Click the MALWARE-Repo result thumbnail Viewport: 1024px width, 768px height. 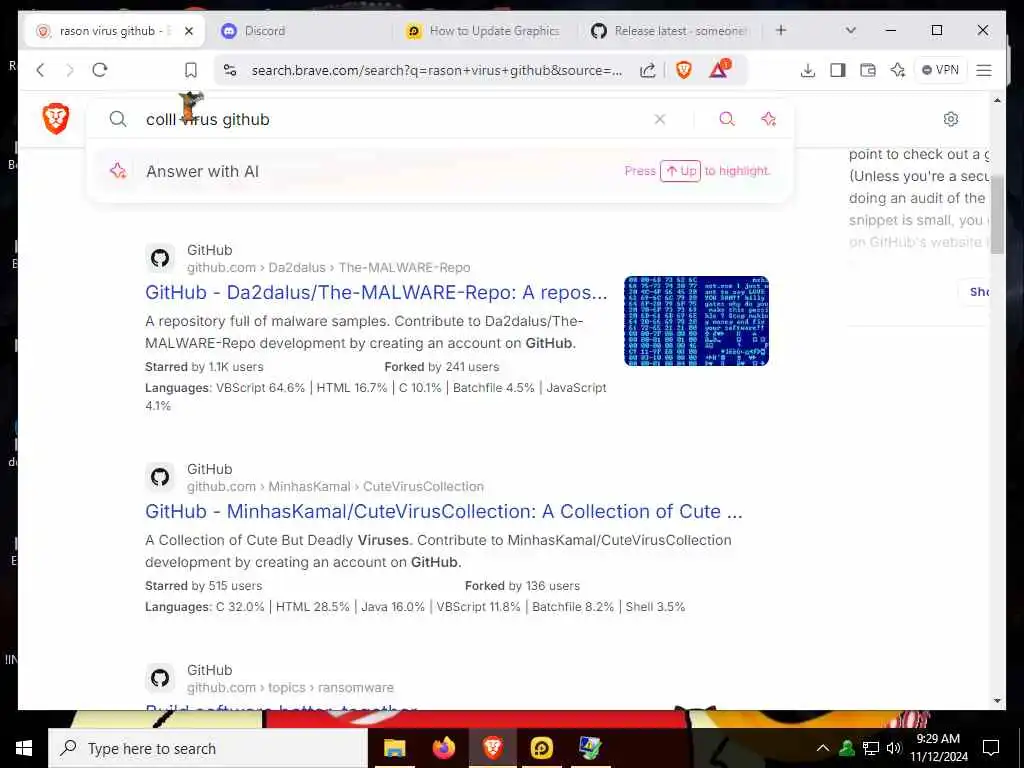click(696, 321)
